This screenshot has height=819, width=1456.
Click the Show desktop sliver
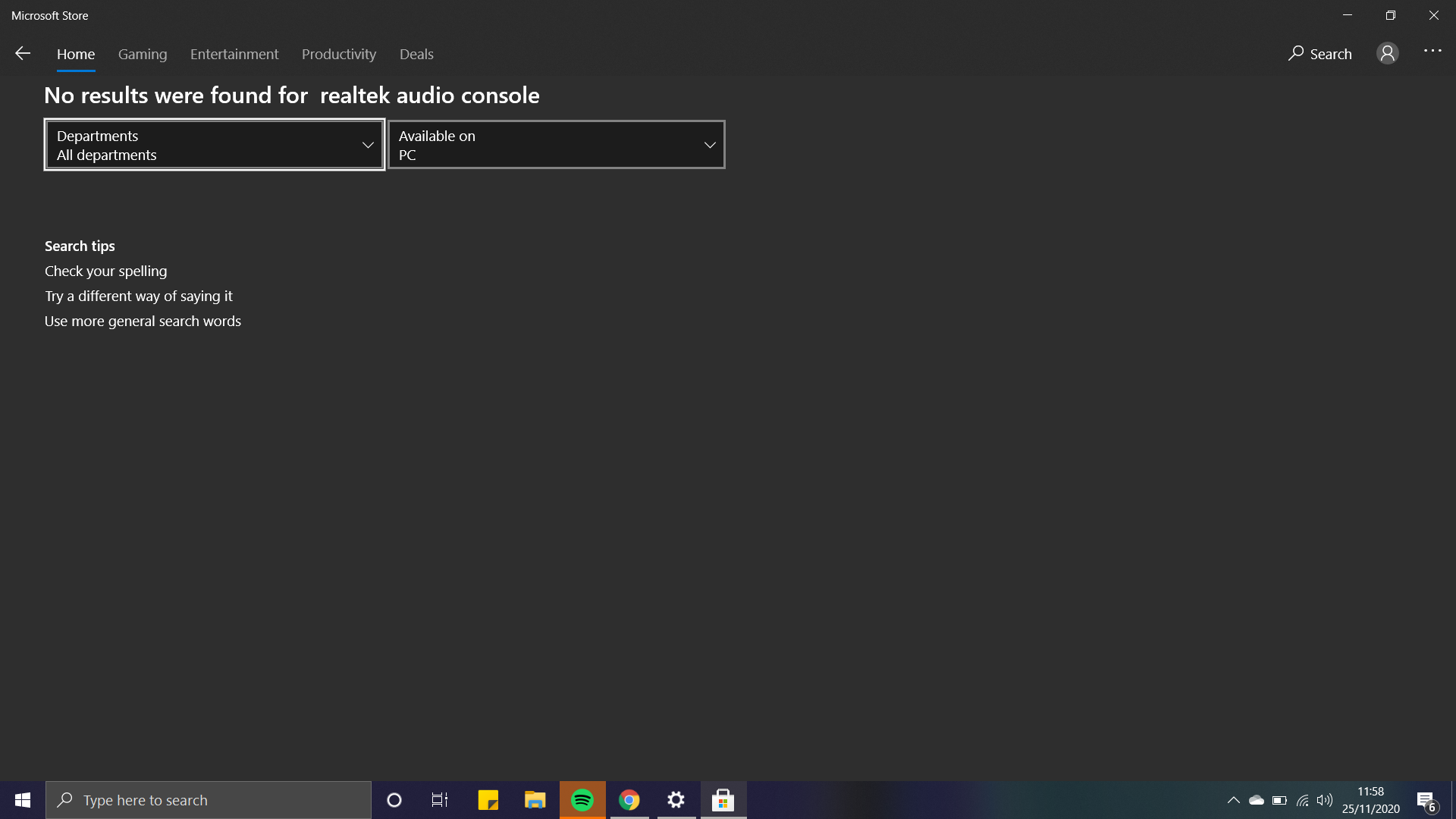(x=1453, y=800)
